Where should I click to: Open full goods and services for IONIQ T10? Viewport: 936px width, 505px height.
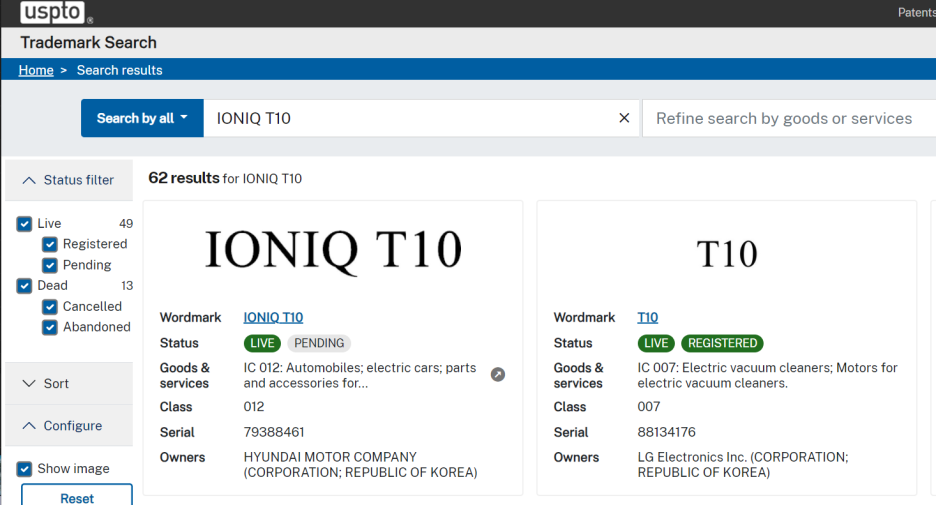tap(498, 374)
